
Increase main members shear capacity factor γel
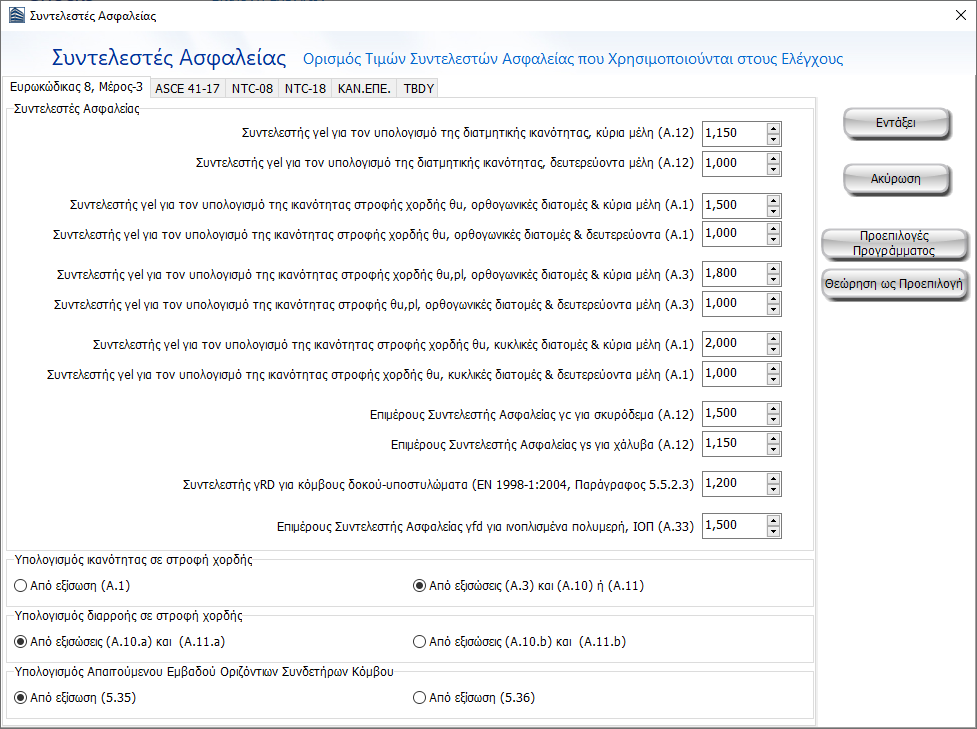(773, 128)
